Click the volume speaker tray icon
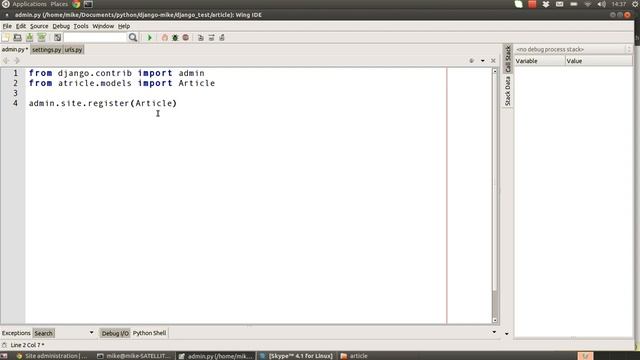640x360 pixels. (x=602, y=4)
